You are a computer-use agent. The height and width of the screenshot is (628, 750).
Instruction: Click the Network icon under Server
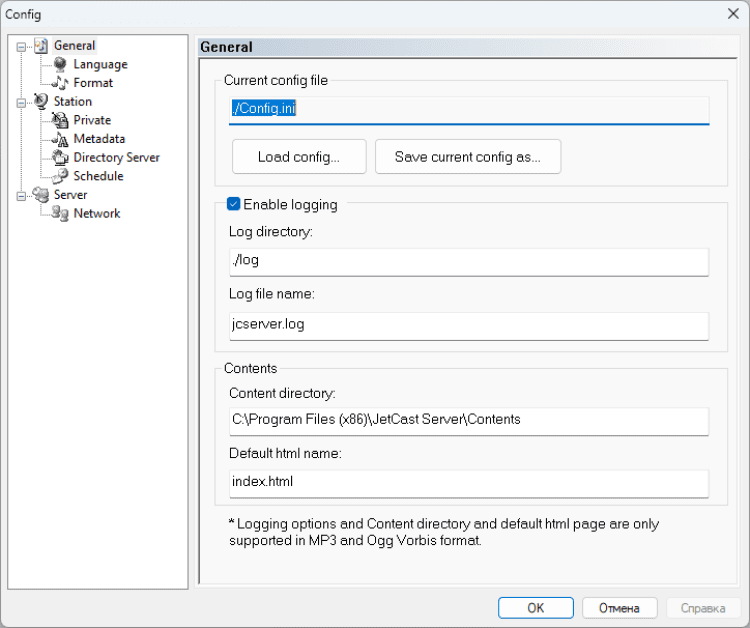60,213
